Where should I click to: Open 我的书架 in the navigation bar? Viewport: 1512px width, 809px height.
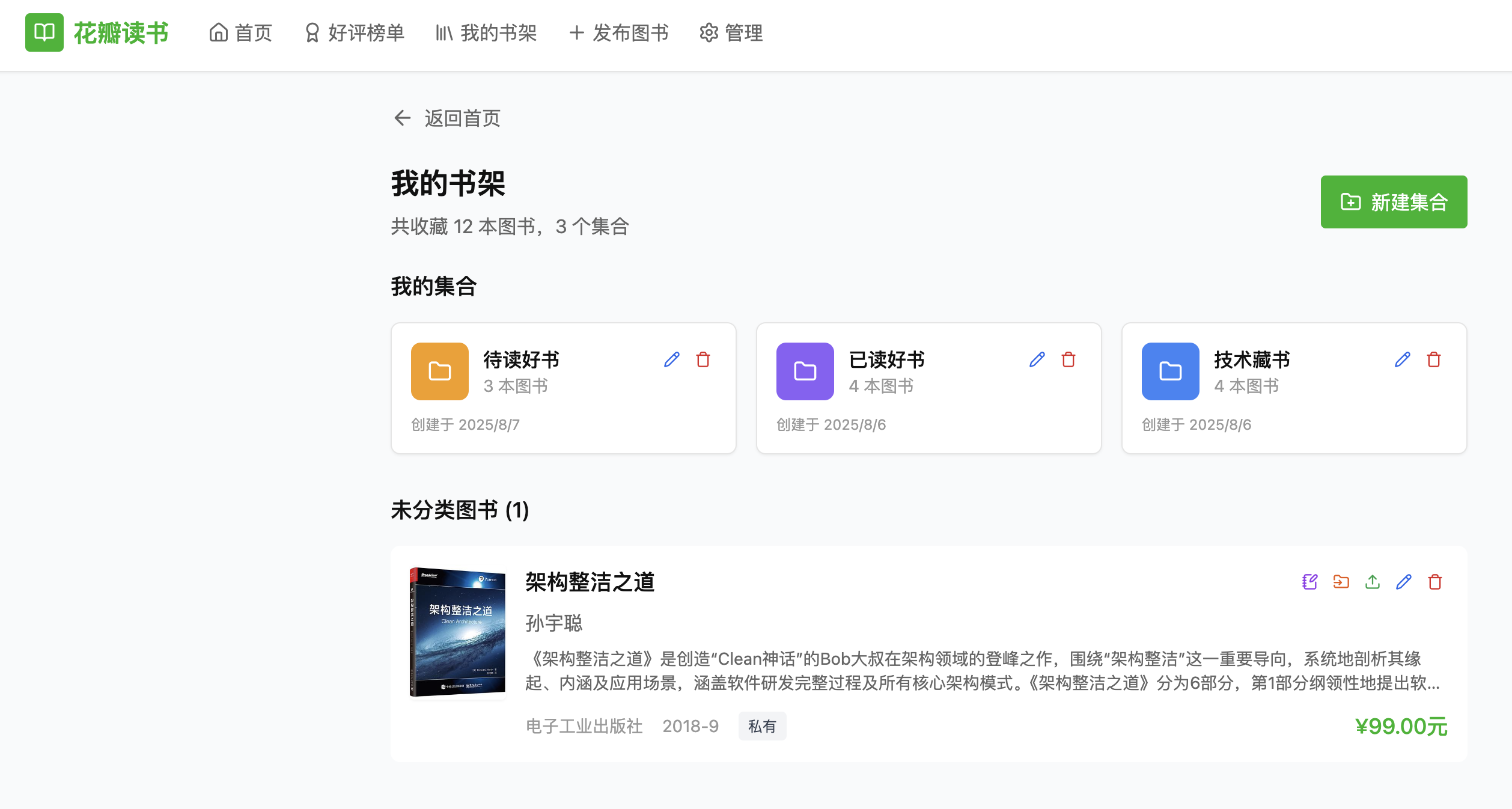coord(486,32)
